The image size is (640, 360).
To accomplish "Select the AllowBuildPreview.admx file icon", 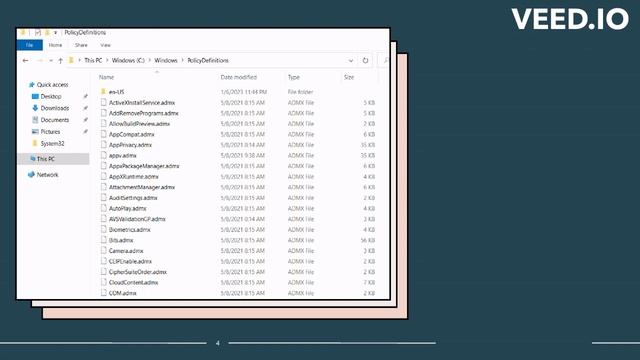I will click(x=104, y=124).
